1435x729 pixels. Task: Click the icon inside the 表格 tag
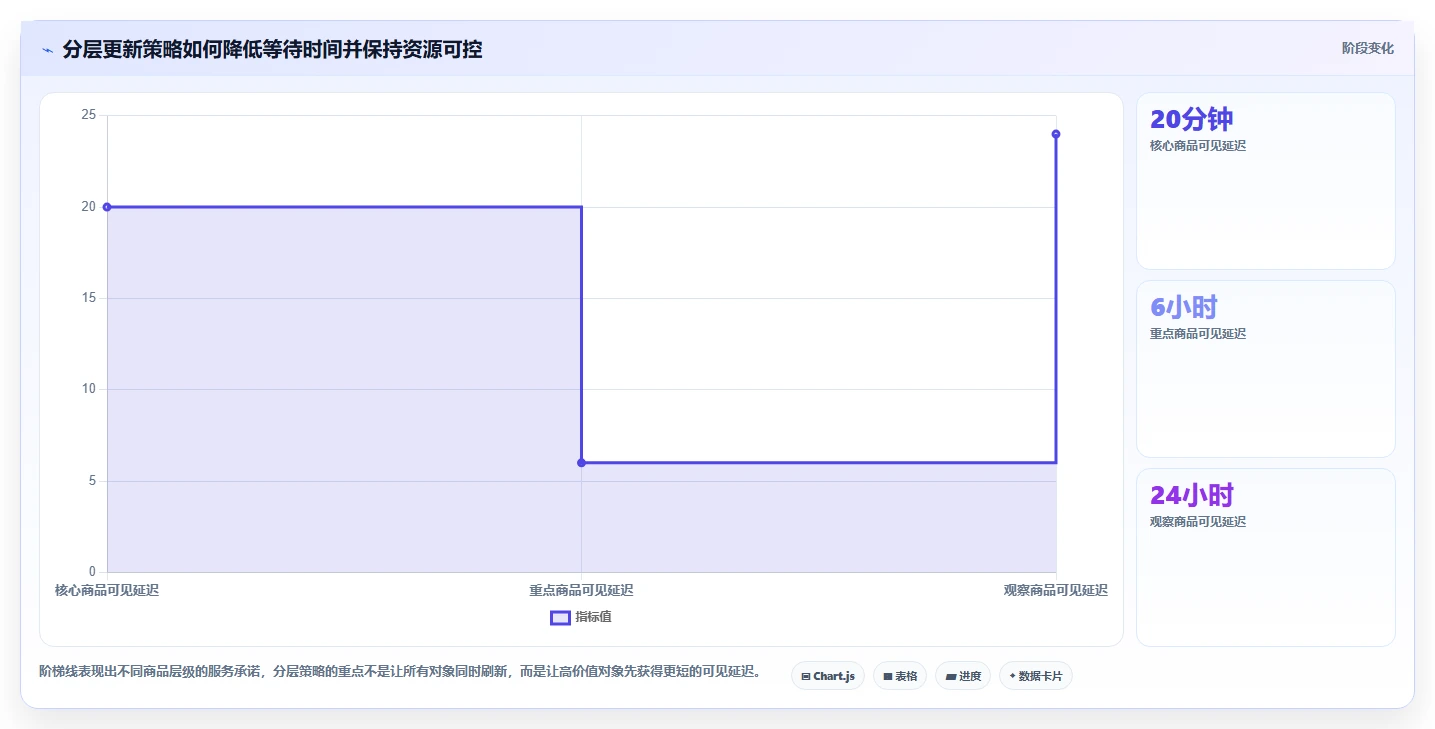click(x=887, y=677)
